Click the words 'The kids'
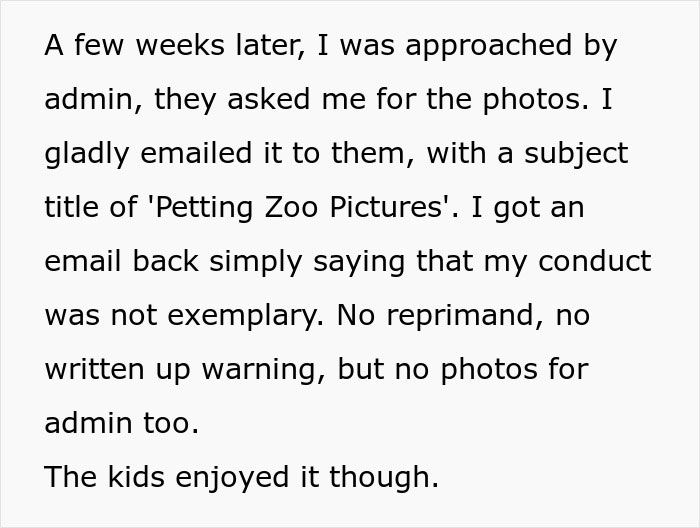The image size is (700, 528). tap(104, 477)
